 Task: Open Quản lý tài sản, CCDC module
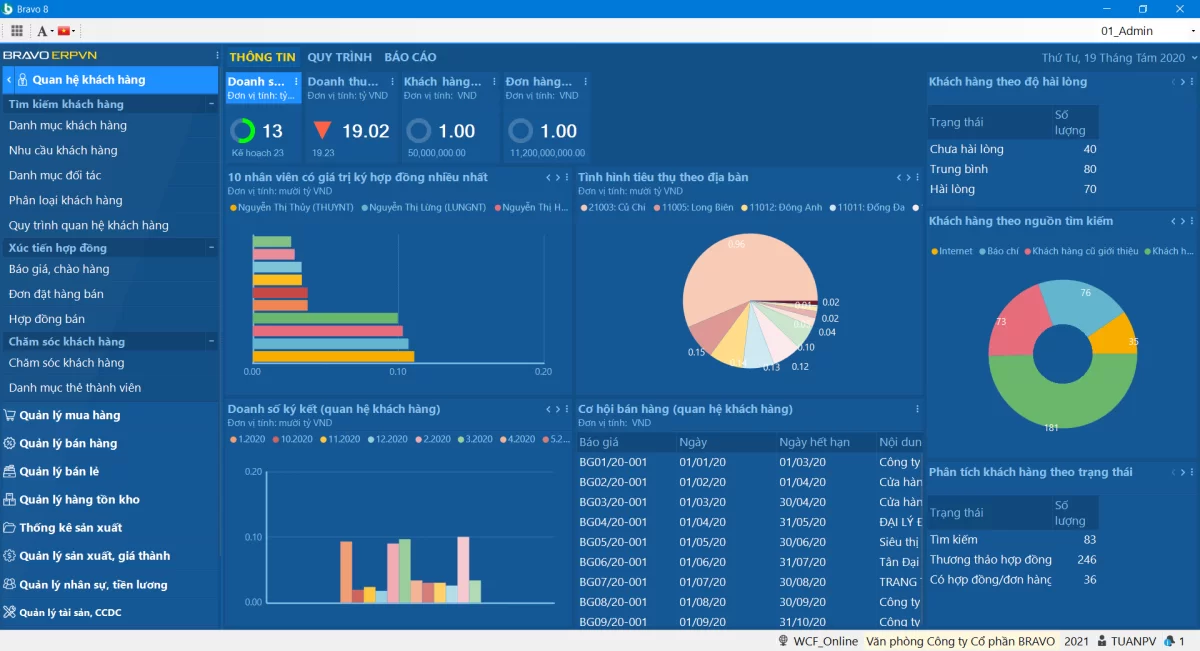pos(70,612)
